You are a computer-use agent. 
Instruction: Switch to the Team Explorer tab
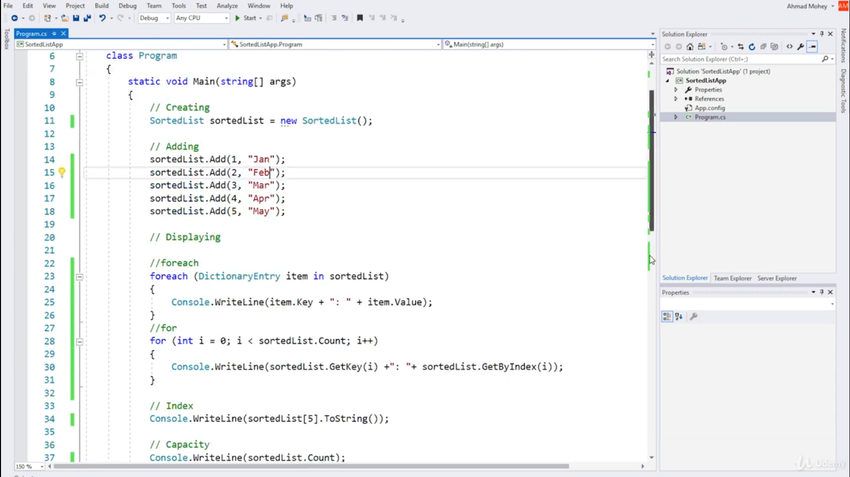(x=732, y=278)
